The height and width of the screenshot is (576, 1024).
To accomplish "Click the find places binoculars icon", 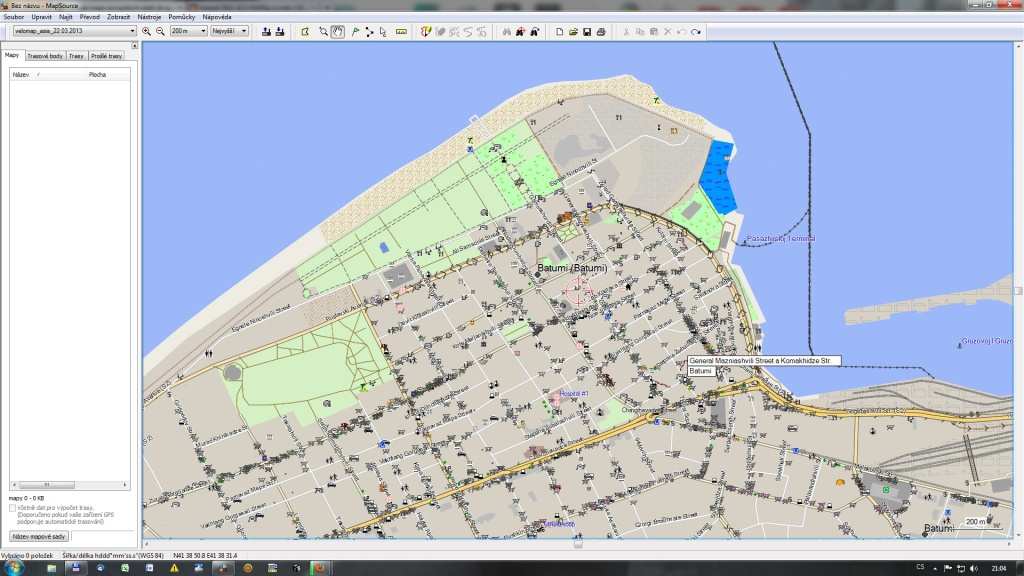I will 506,31.
